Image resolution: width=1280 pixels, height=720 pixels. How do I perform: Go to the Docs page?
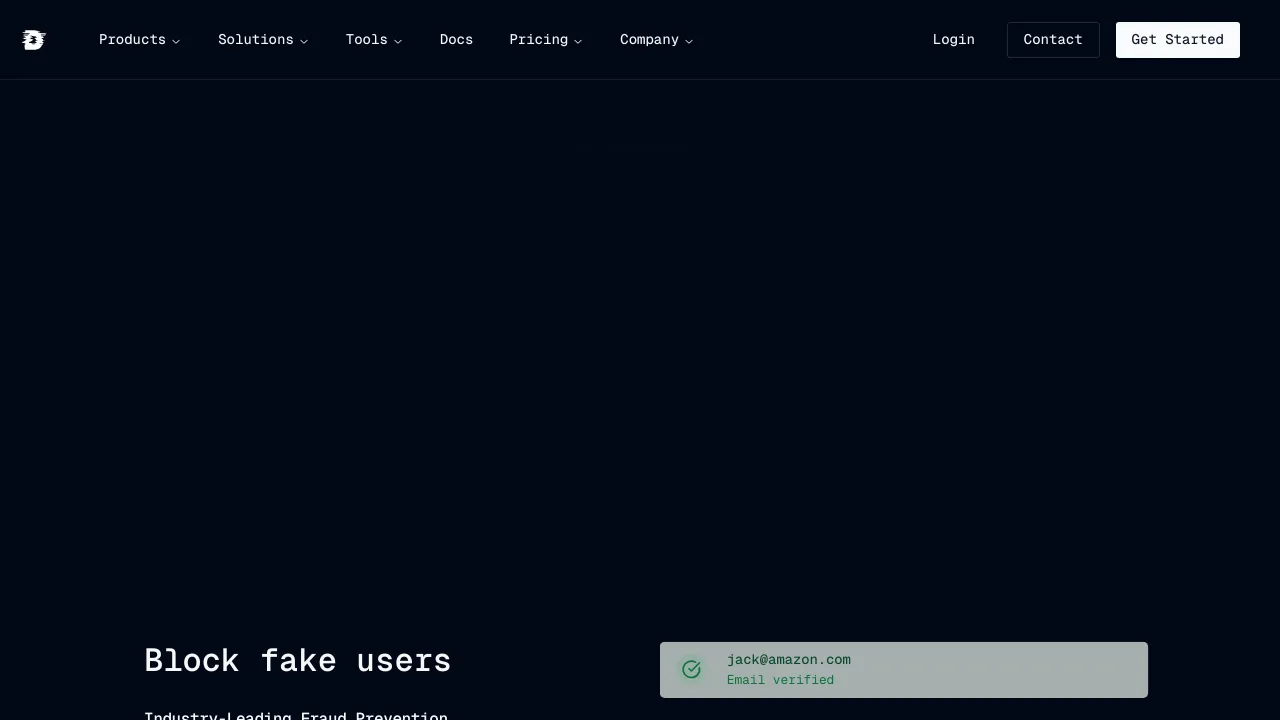point(456,40)
